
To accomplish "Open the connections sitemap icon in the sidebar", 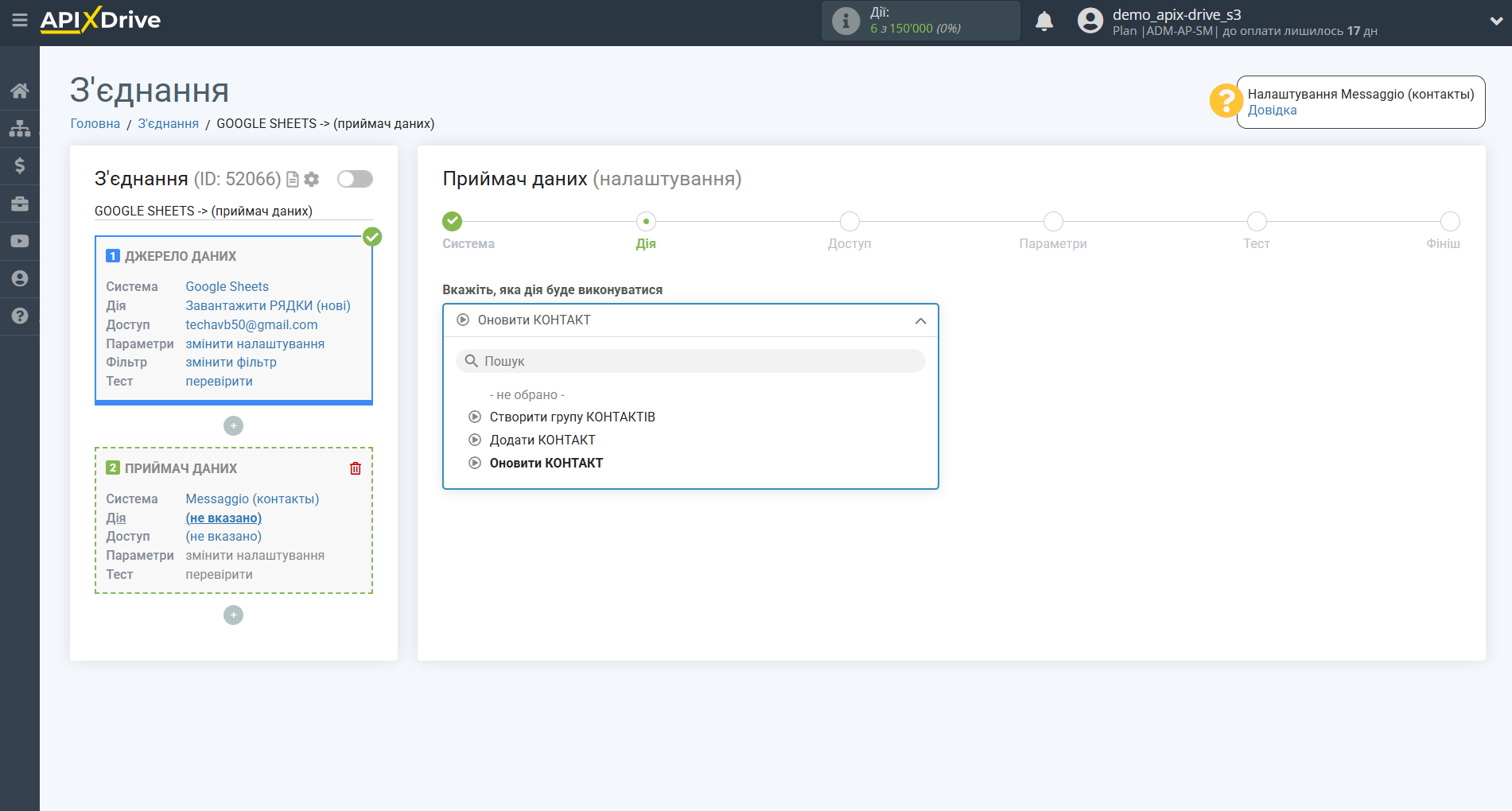I will (20, 128).
